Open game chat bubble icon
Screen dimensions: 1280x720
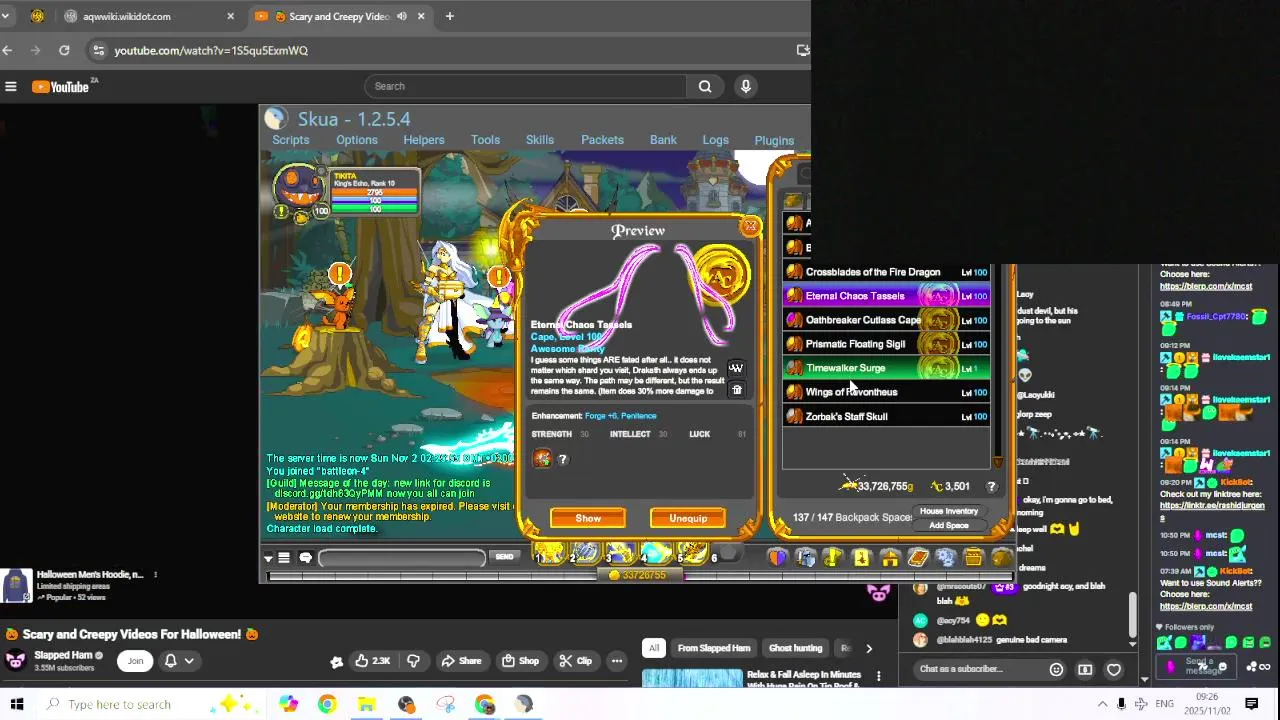pos(306,558)
